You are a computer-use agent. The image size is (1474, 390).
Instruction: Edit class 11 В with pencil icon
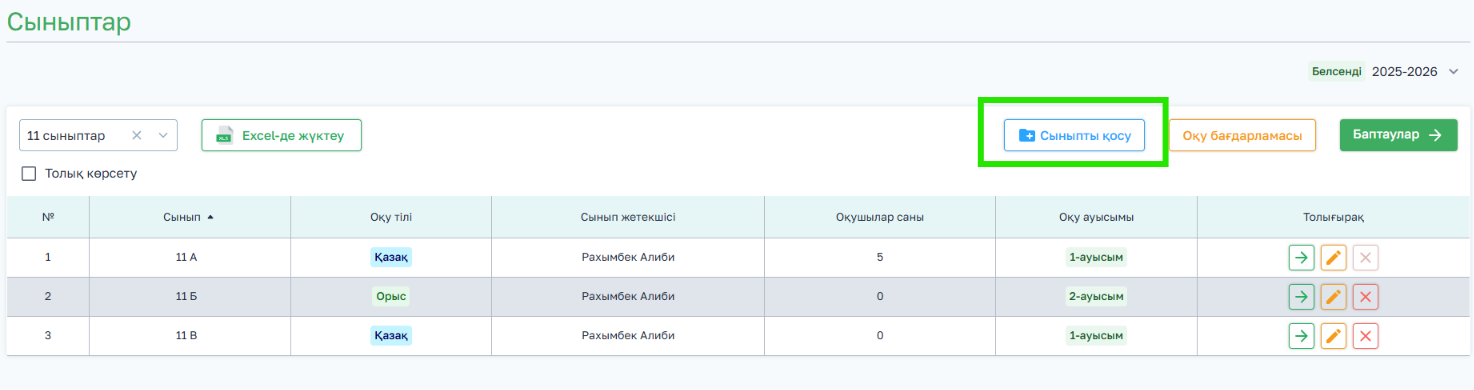pos(1333,335)
